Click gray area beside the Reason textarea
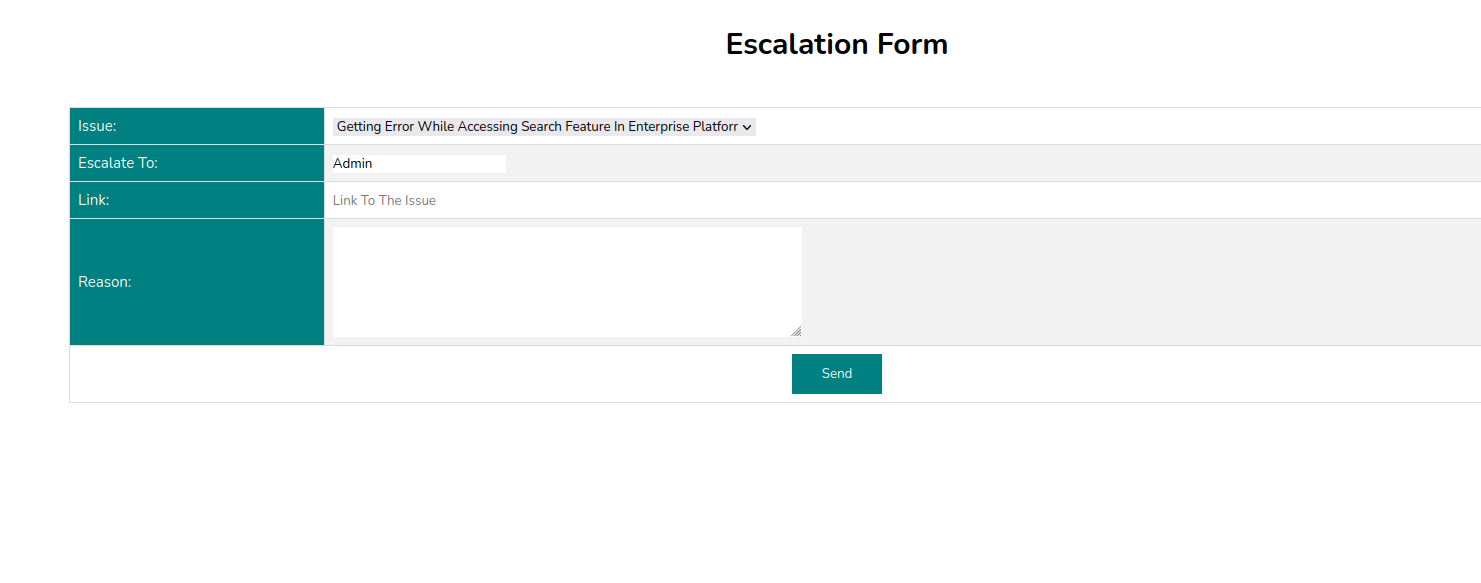Viewport: 1481px width, 583px height. (1140, 282)
